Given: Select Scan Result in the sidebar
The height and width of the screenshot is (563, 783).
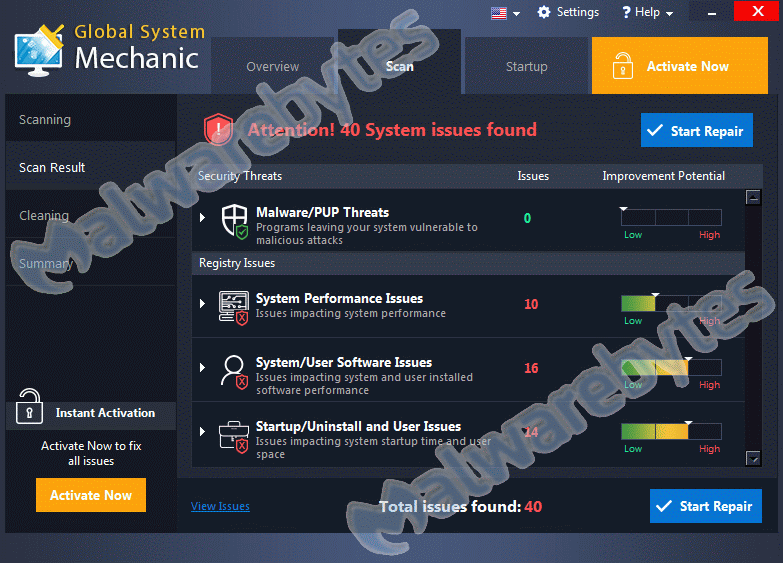Looking at the screenshot, I should (x=90, y=167).
